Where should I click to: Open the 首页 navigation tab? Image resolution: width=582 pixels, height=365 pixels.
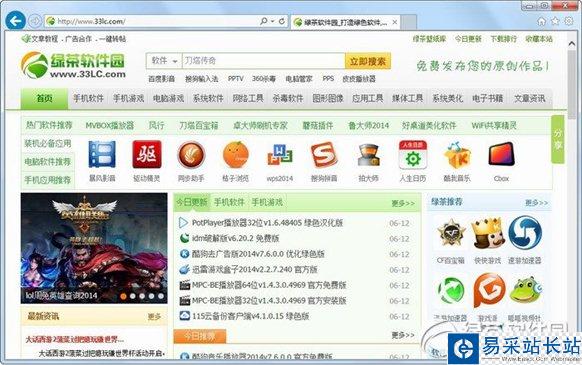(44, 98)
